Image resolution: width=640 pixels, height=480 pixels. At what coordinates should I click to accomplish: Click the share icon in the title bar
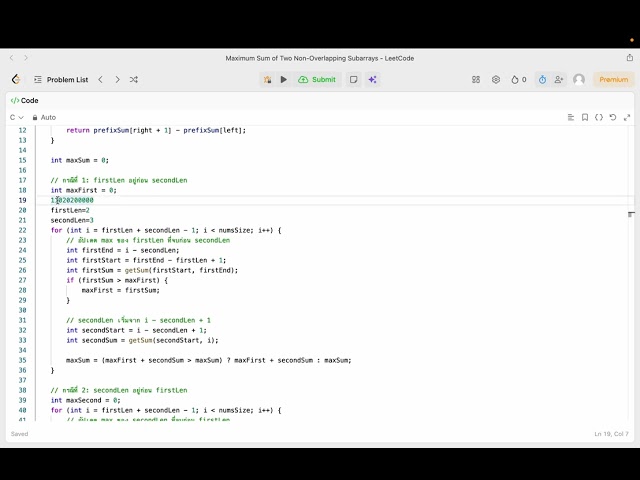point(630,58)
